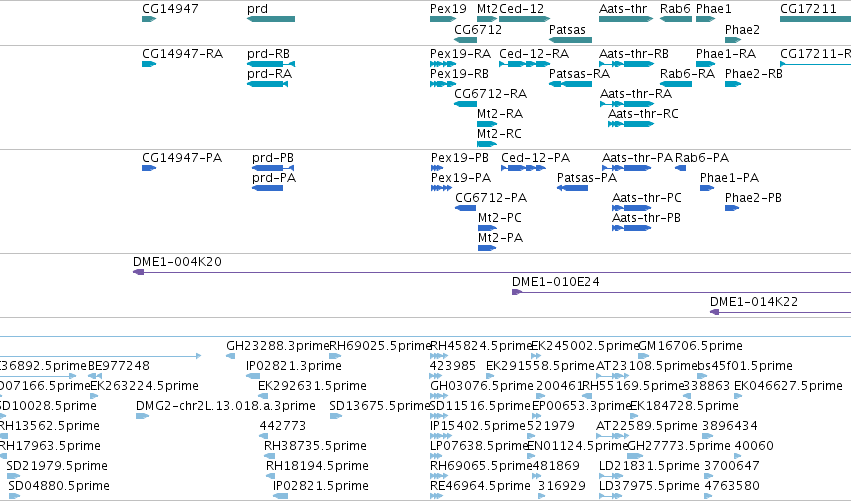
Task: Click the RH69025.5prime EST label
Action: coord(380,346)
